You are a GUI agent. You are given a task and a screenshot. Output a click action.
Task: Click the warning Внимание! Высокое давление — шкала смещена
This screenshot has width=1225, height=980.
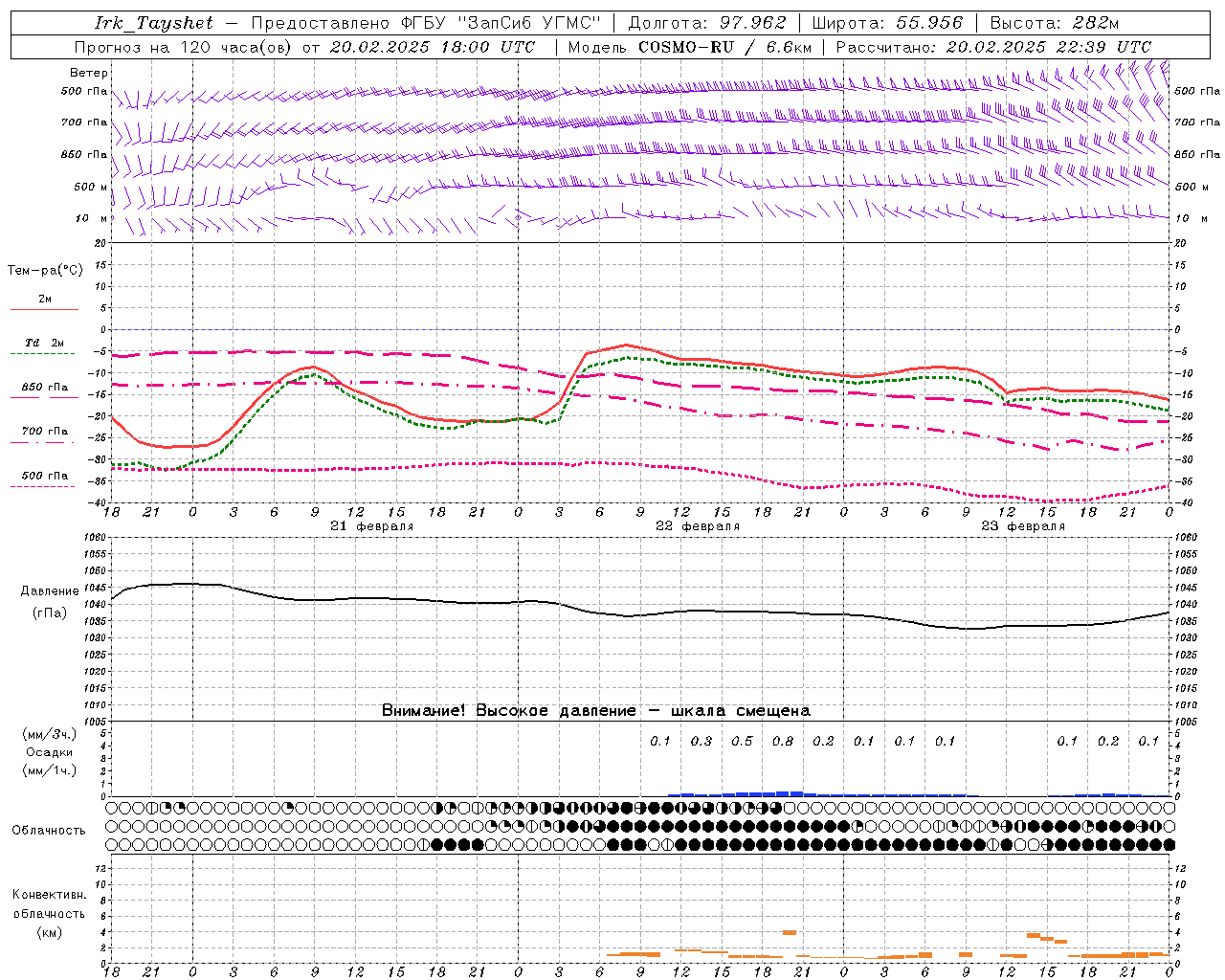[595, 711]
